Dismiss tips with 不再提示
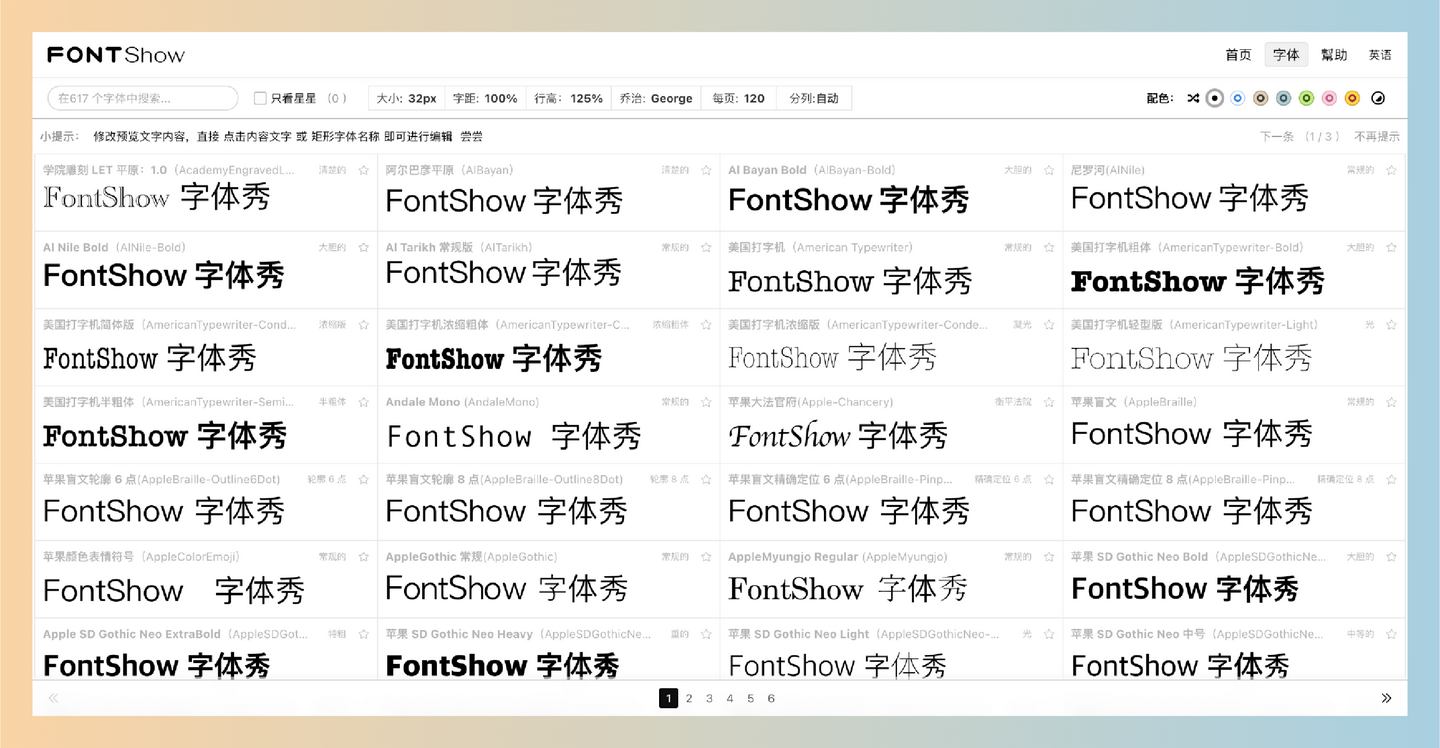The height and width of the screenshot is (748, 1440). [1377, 136]
